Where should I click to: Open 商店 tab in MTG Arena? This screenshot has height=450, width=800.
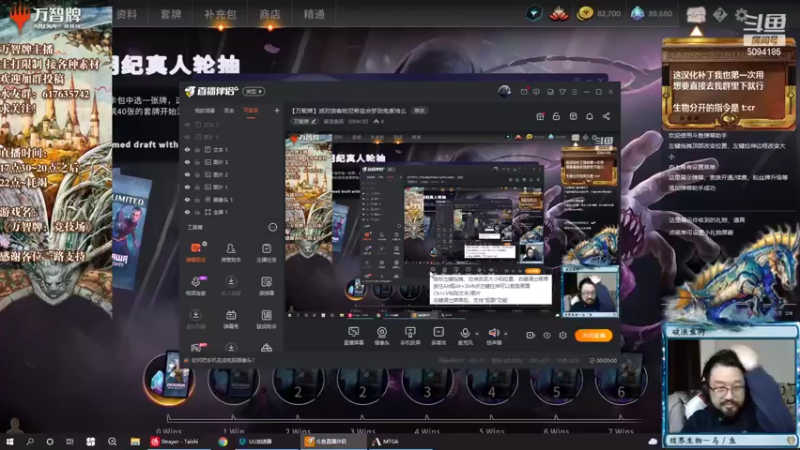tap(269, 14)
